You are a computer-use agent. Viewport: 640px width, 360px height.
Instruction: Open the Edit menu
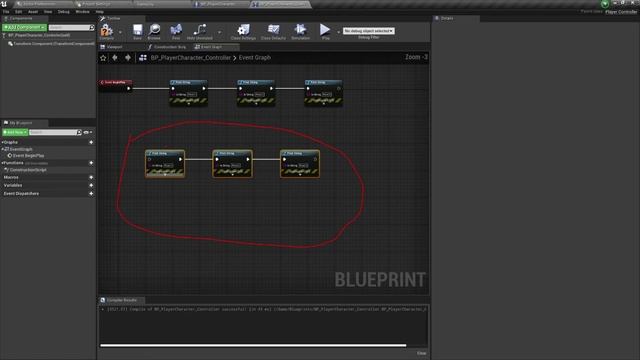point(18,12)
